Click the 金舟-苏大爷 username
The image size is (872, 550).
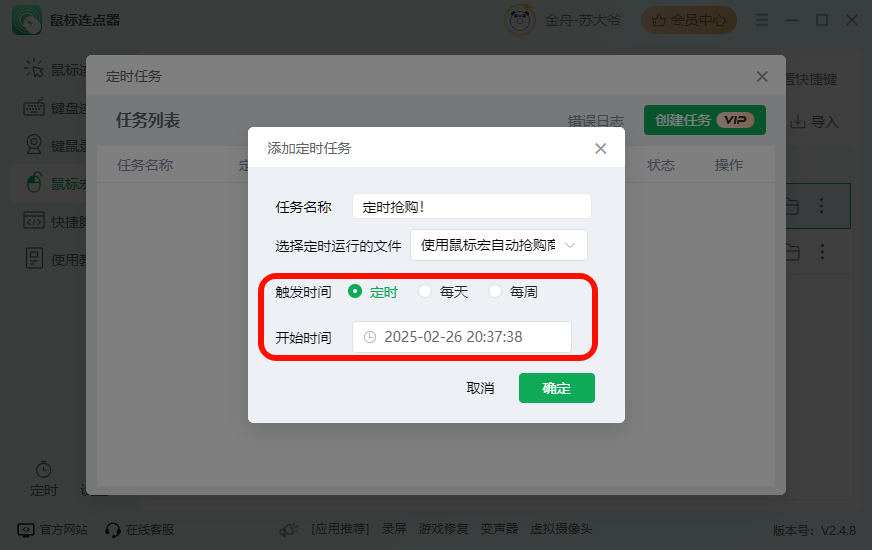tap(582, 21)
